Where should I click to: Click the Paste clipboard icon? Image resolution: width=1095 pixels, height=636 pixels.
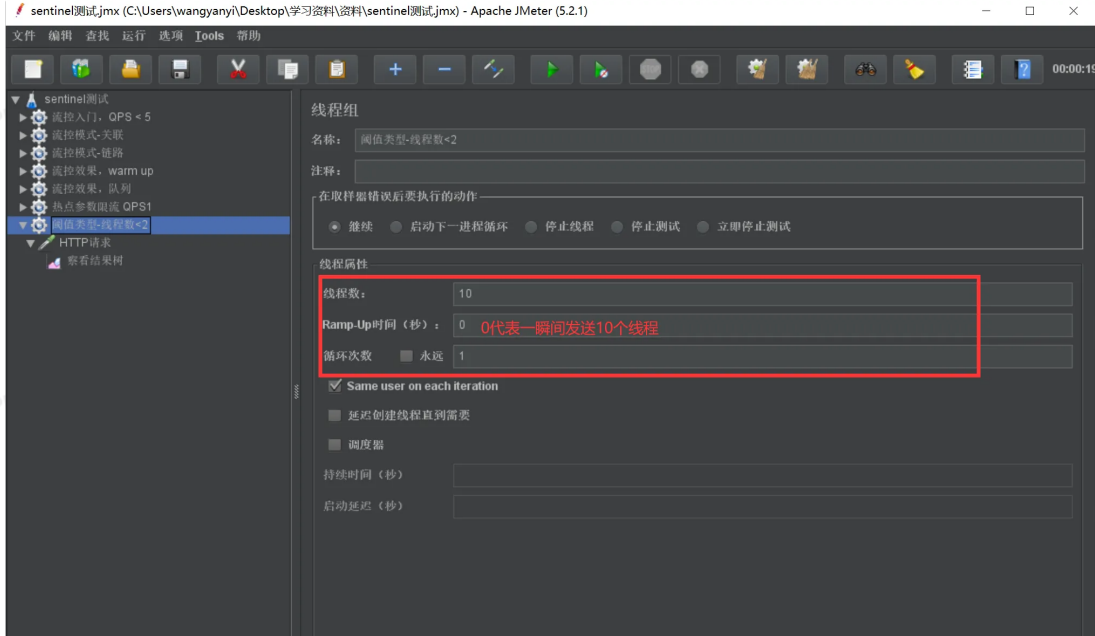[x=337, y=69]
